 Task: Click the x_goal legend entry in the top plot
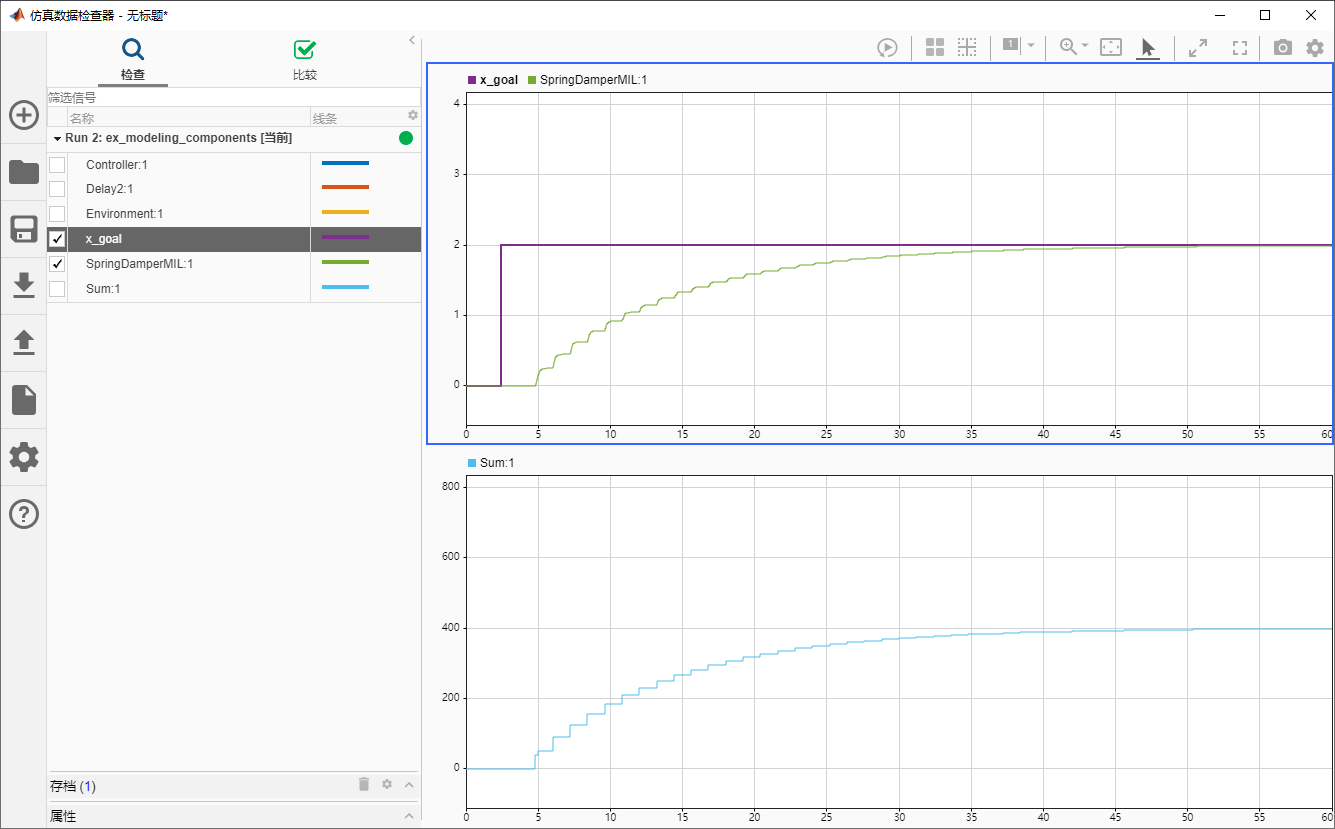(x=492, y=80)
